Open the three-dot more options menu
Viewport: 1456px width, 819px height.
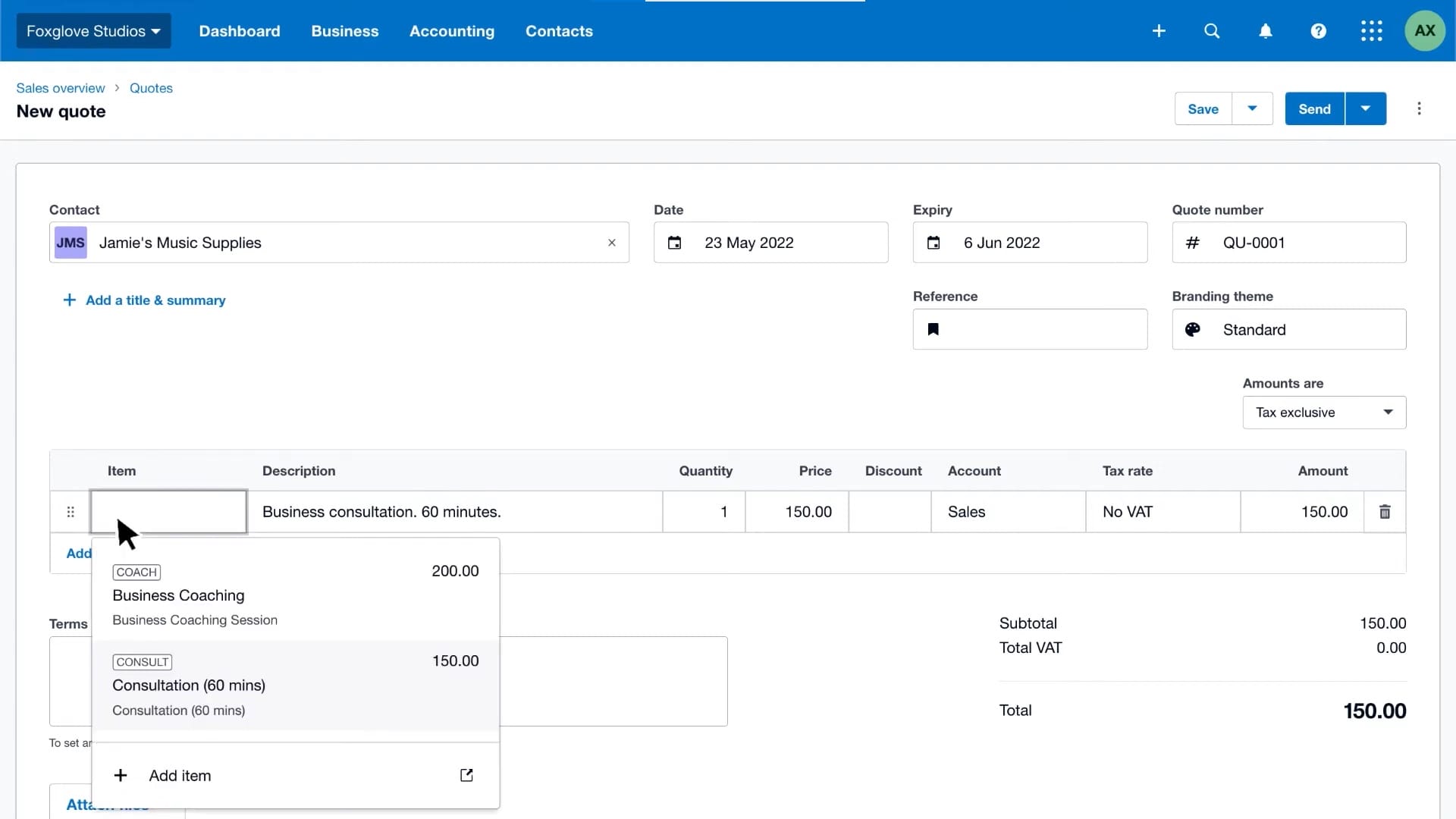coord(1419,108)
